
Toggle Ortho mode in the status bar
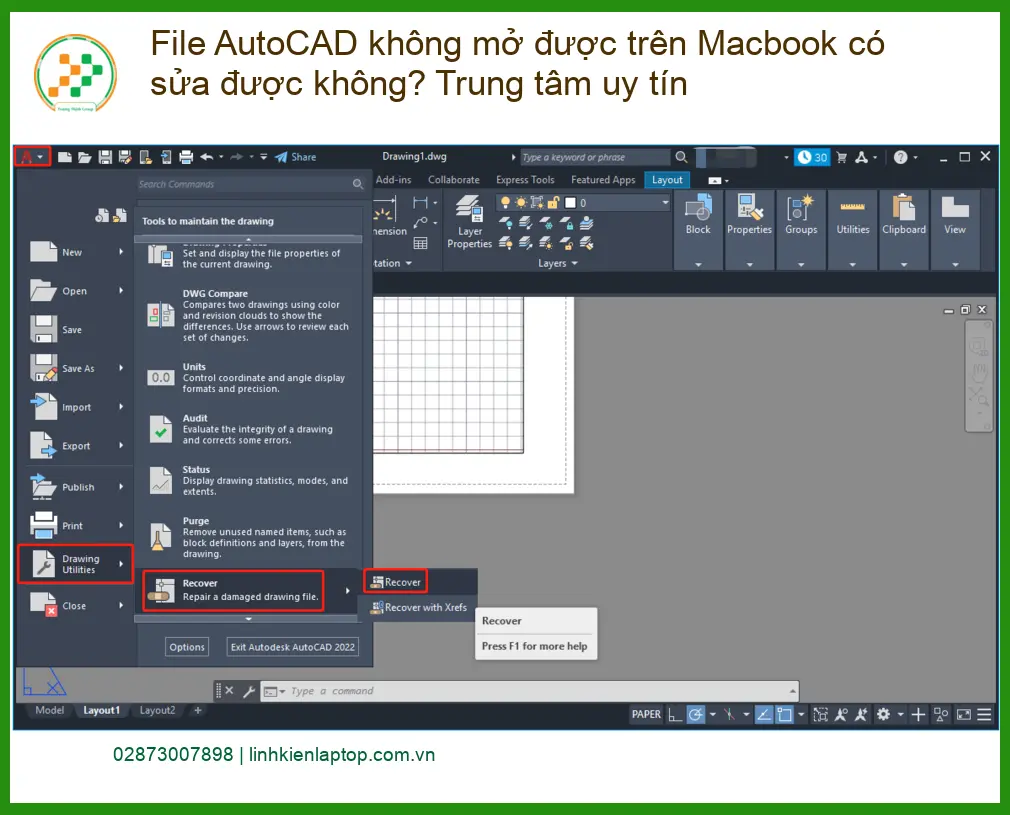tap(674, 714)
